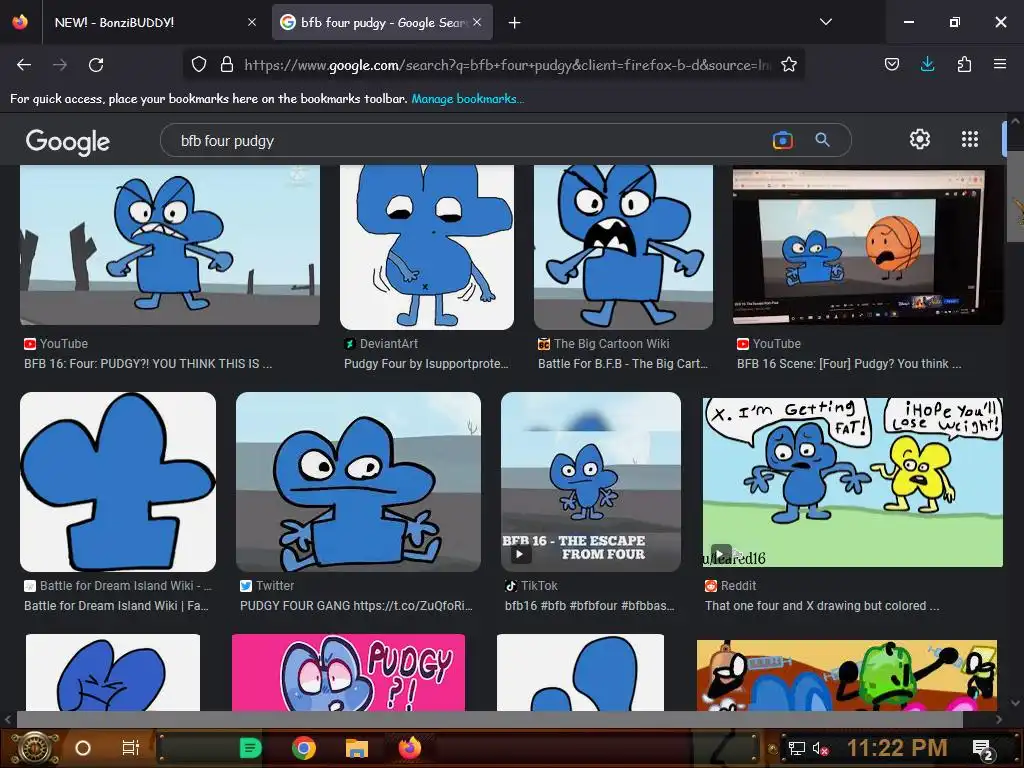
Task: Open Google apps grid
Action: (x=970, y=139)
